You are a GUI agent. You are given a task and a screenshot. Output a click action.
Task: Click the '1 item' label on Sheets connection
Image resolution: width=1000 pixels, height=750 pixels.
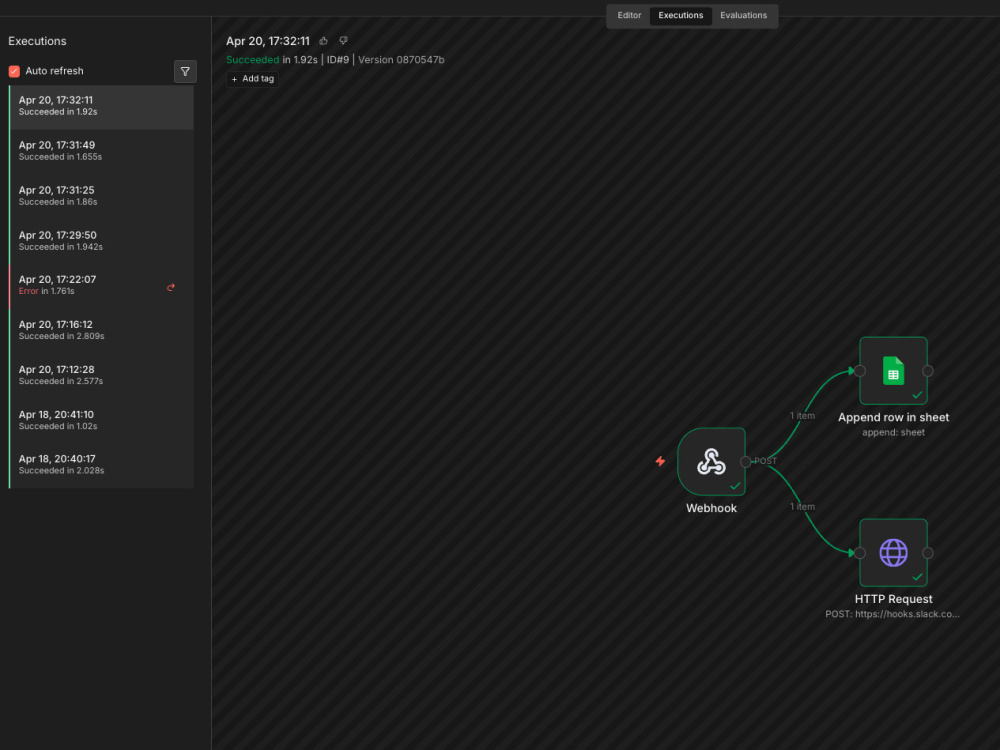(x=802, y=416)
